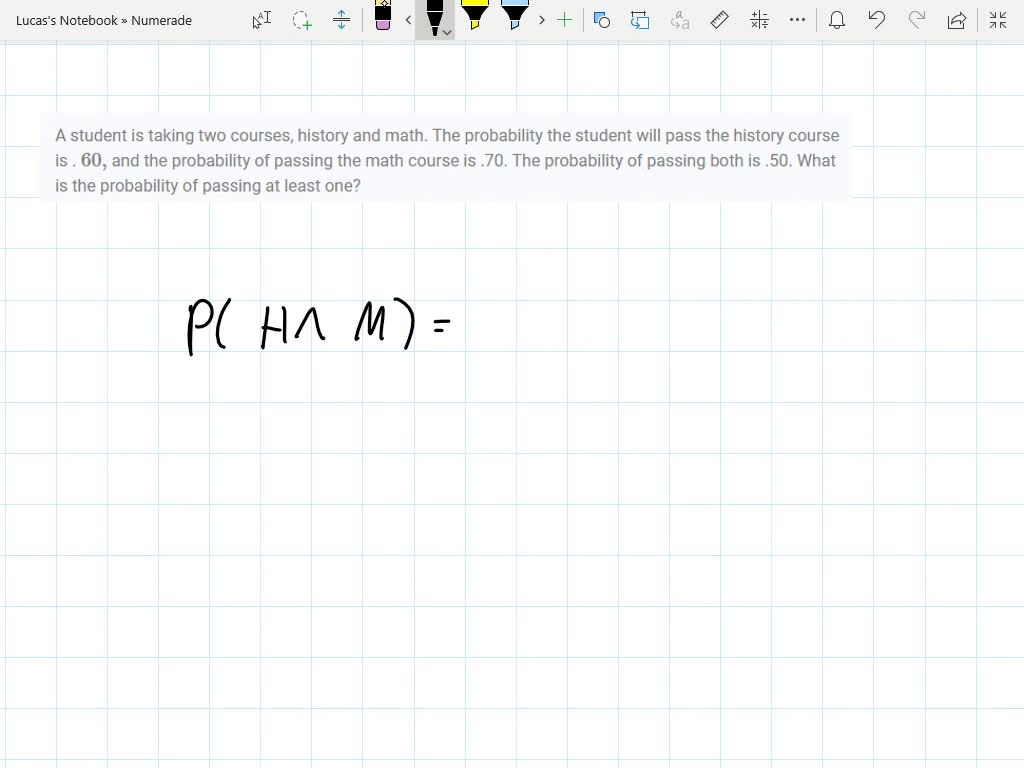Select the text selection tool
Viewport: 1024px width, 768px height.
tap(261, 20)
